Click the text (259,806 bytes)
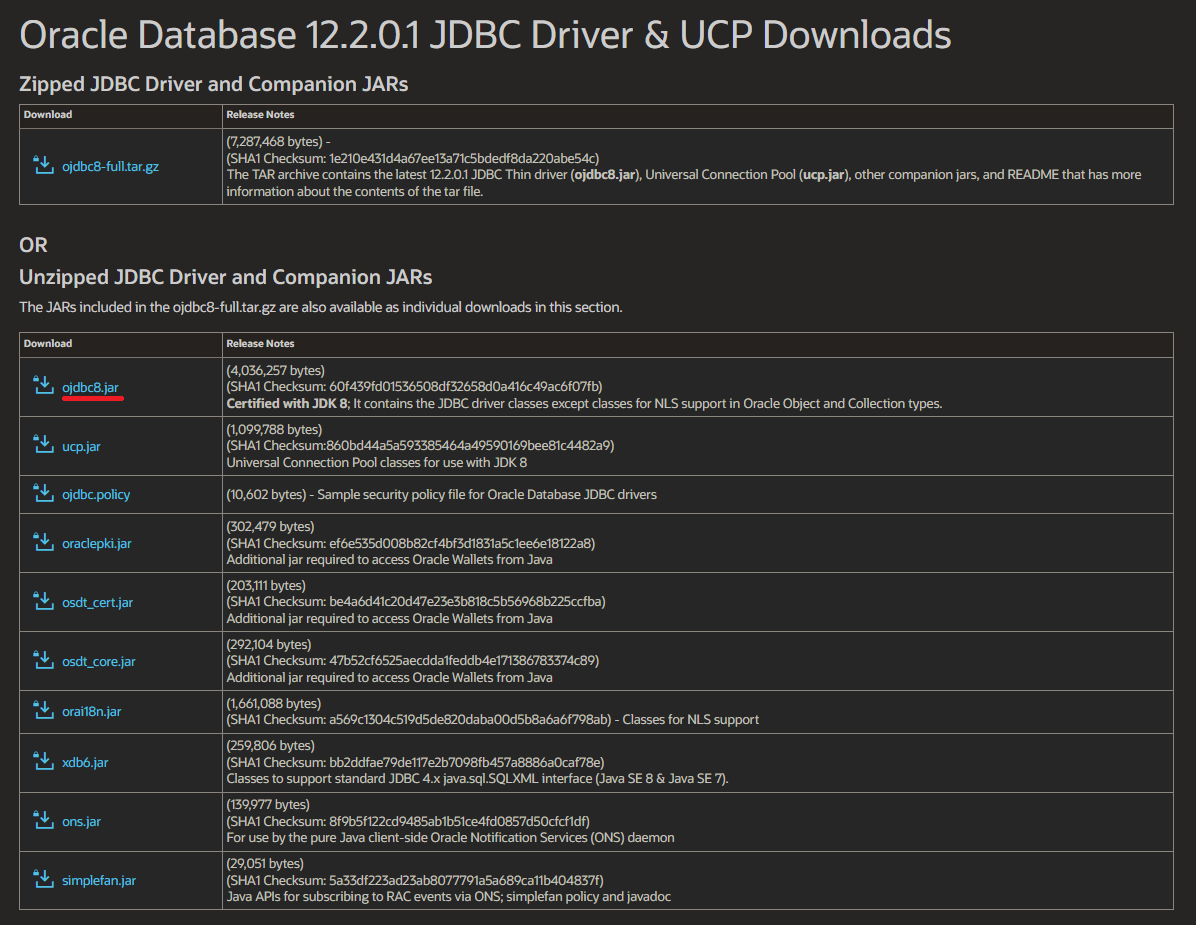This screenshot has width=1196, height=925. click(x=270, y=745)
